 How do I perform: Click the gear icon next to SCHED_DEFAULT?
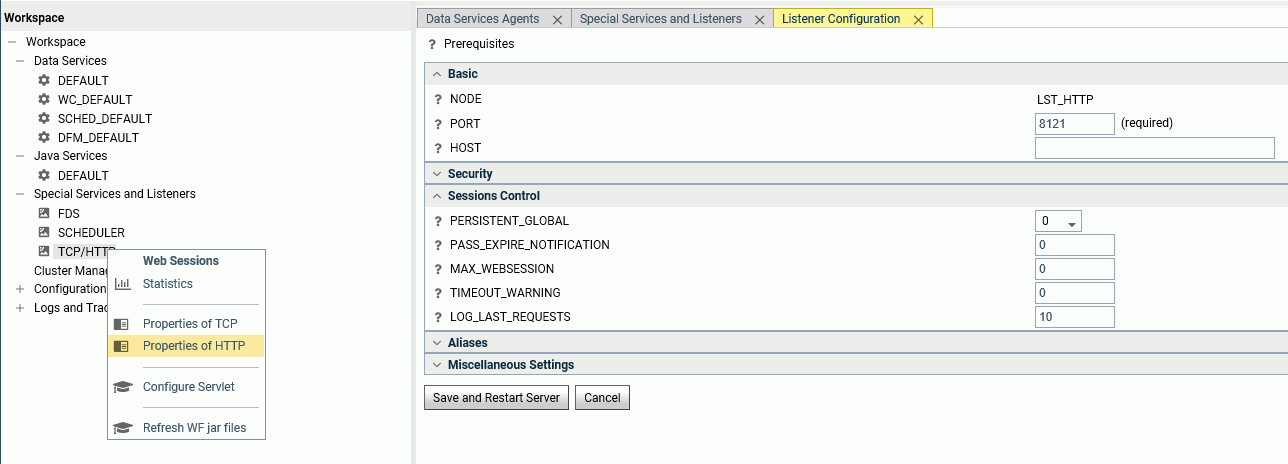[44, 118]
